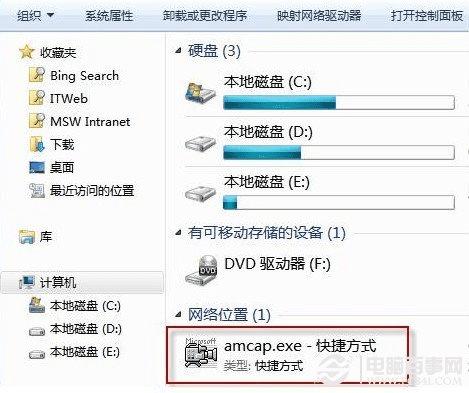
Task: Select Local Disk (E:) drive icon in main pane
Action: [200, 193]
